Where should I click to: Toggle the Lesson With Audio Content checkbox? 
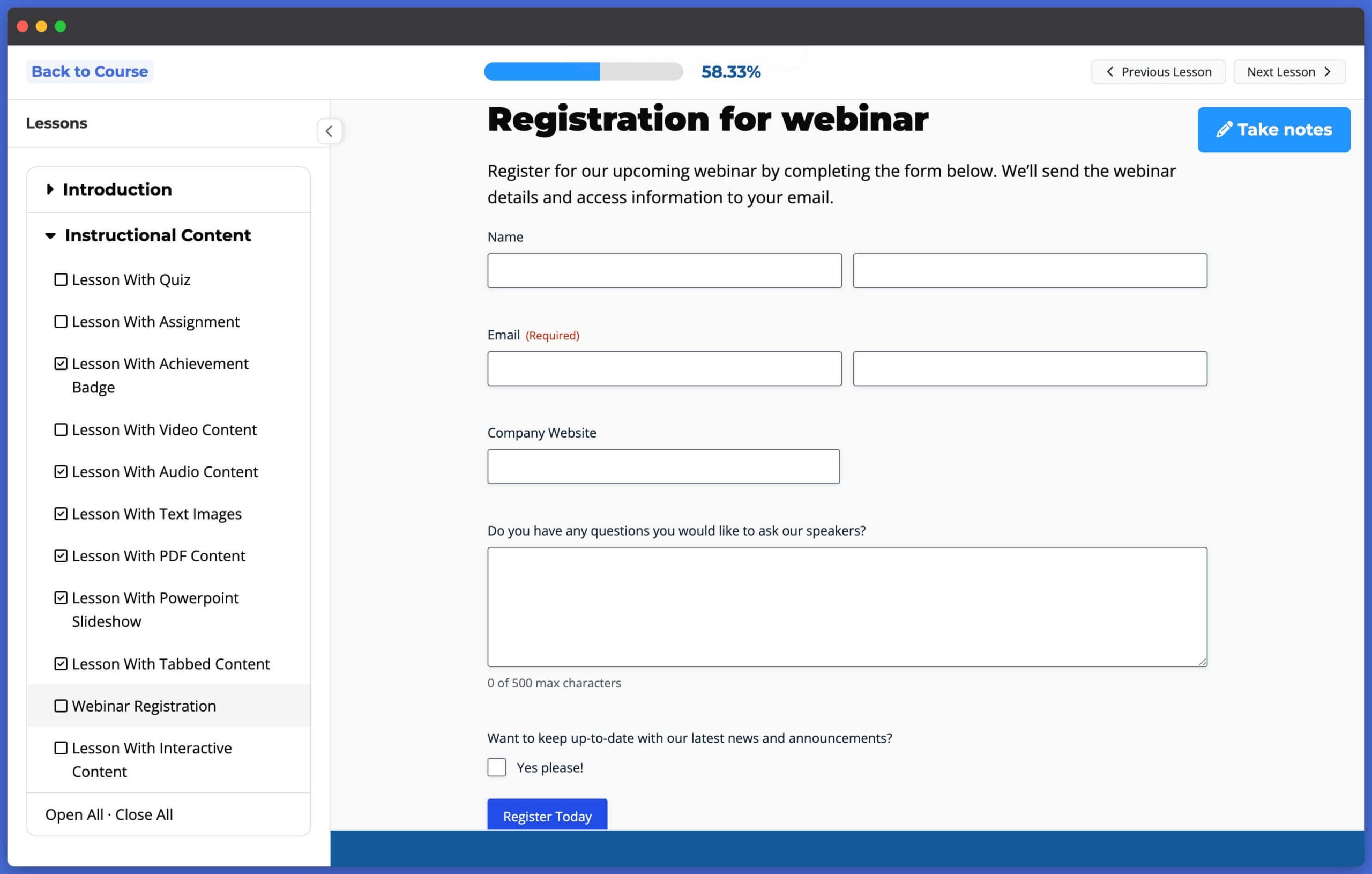(x=61, y=471)
